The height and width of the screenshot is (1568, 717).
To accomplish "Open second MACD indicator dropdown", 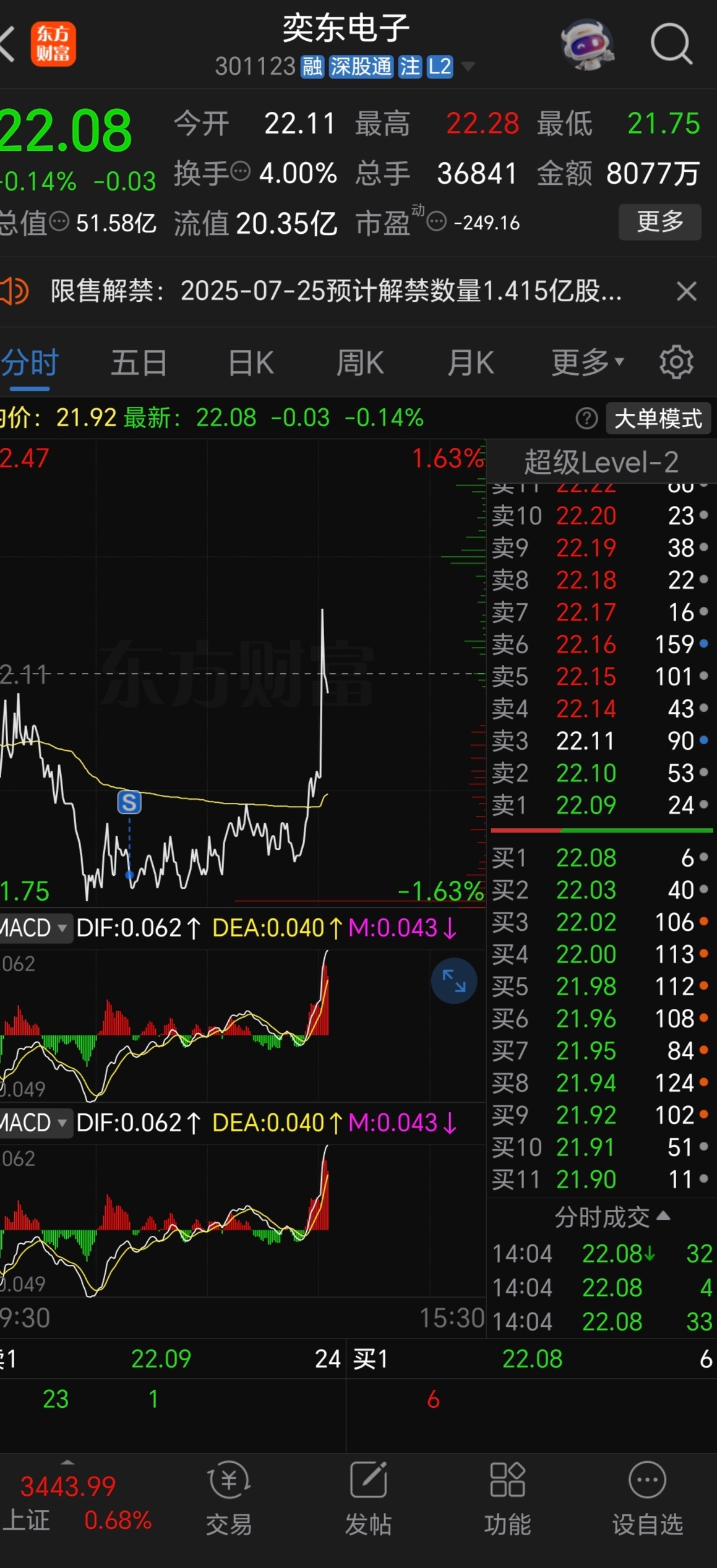I will [x=35, y=1123].
